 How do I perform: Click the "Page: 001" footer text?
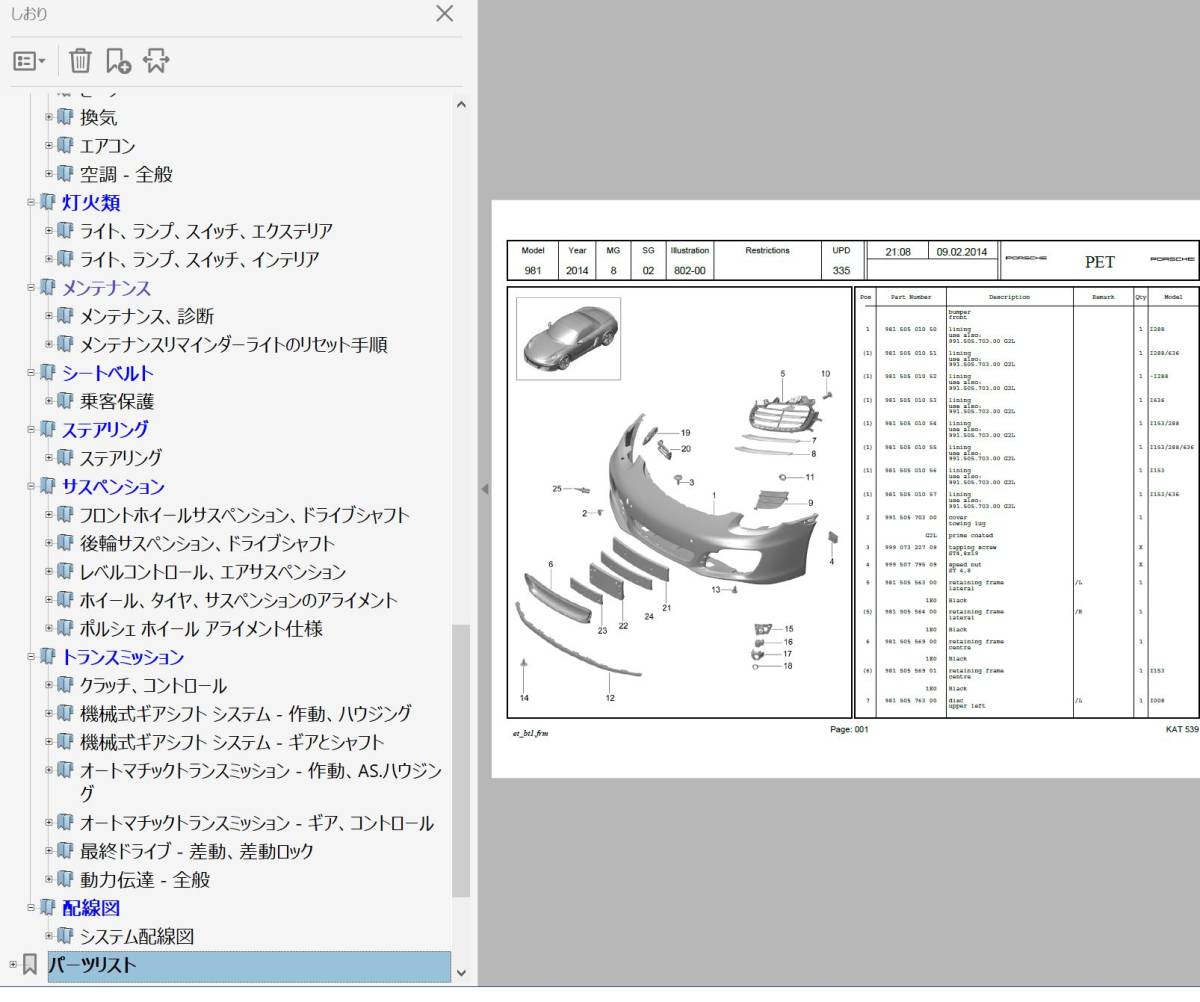point(850,730)
